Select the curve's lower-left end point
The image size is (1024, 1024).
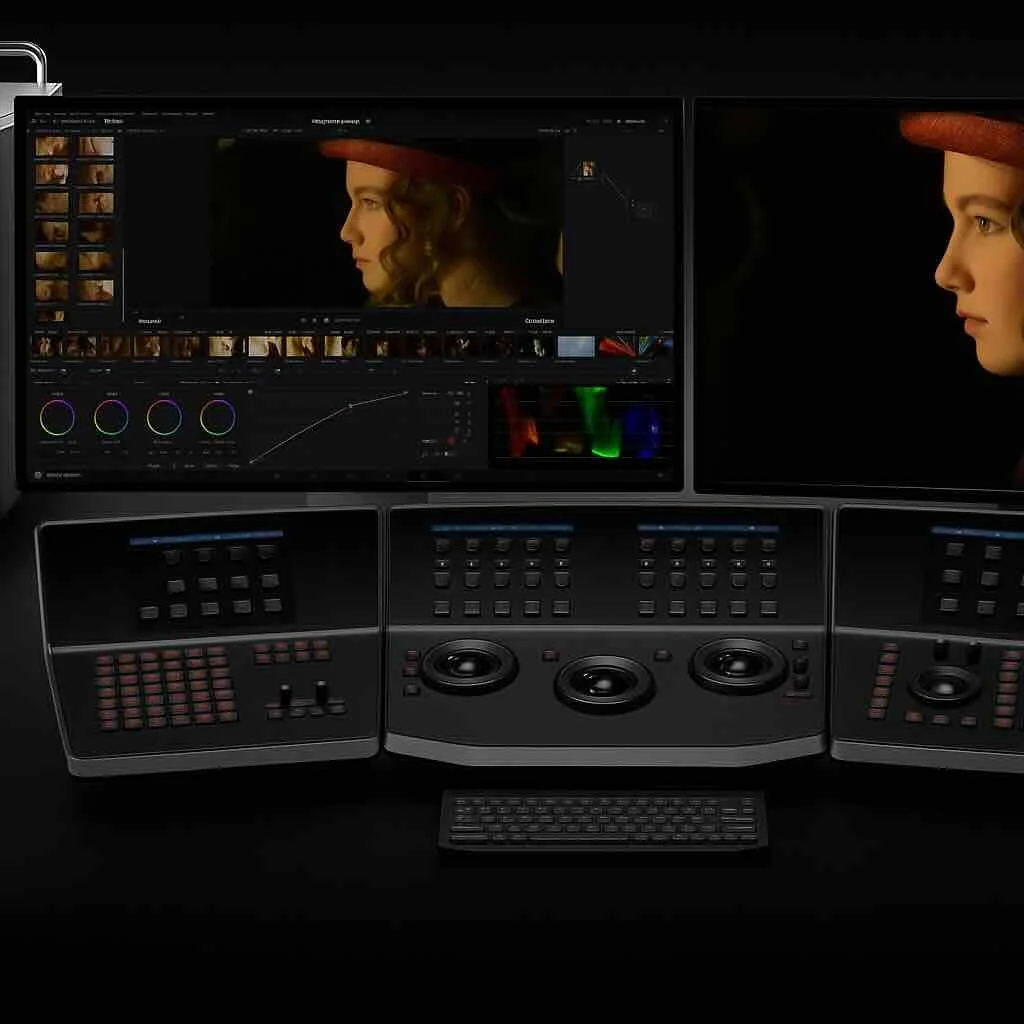(x=251, y=462)
